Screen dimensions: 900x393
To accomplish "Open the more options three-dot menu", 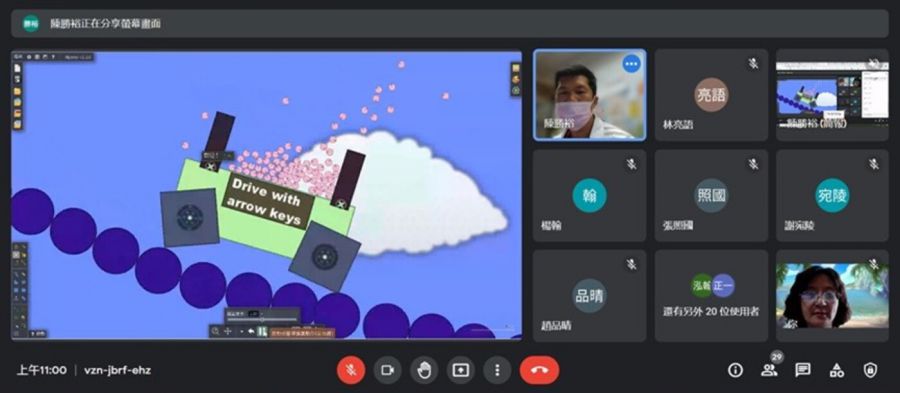I will coord(497,370).
